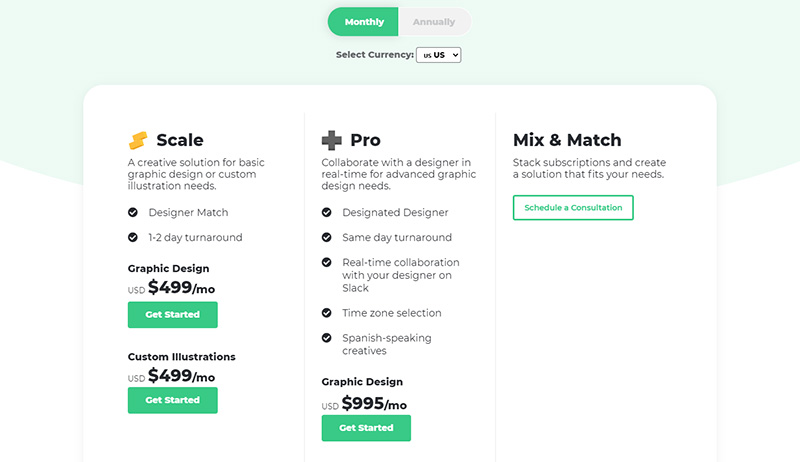Screen dimensions: 800x462
Task: Click Schedule a Consultation button
Action: coord(573,208)
